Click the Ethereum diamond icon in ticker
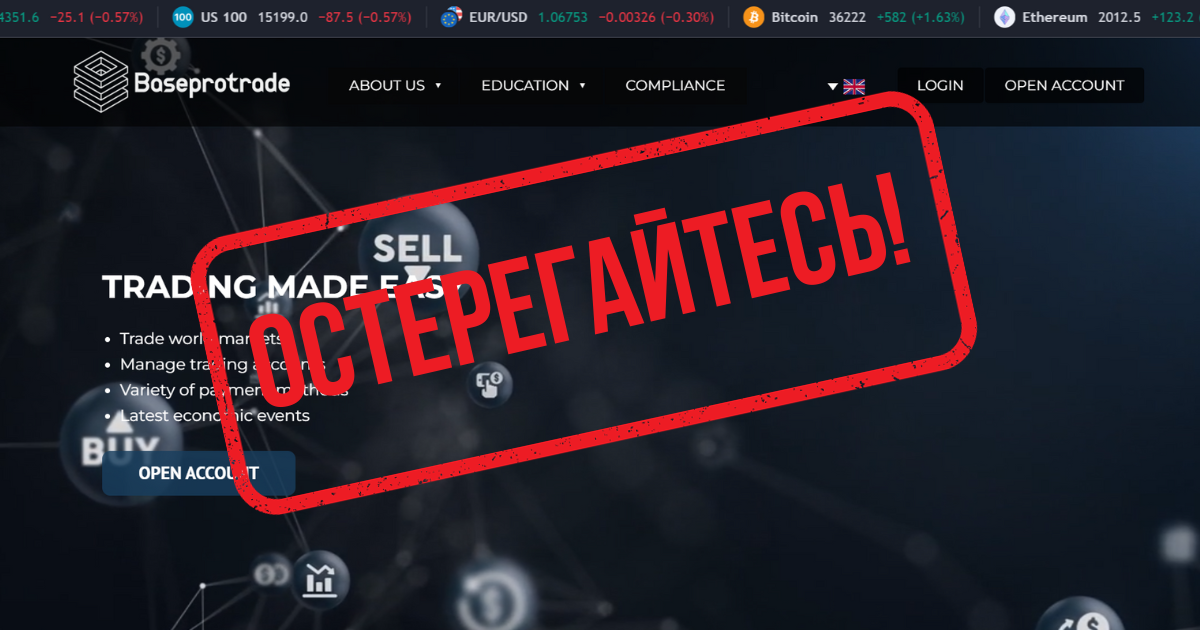1200x630 pixels. [x=1004, y=17]
